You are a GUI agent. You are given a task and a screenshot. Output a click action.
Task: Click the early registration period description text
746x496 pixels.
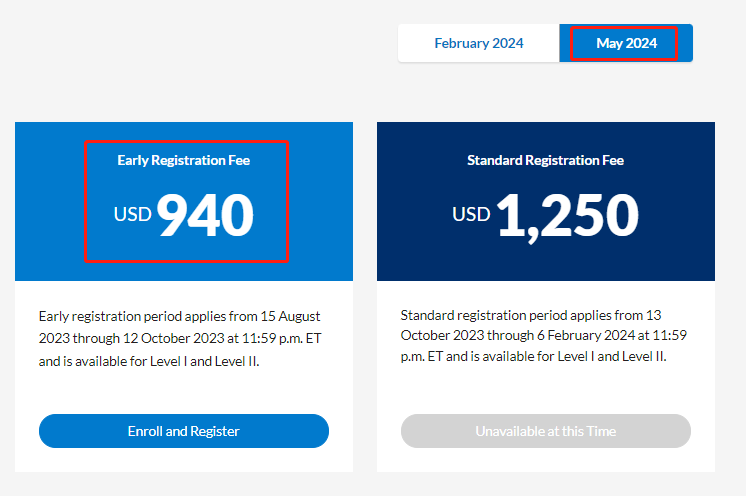click(x=180, y=339)
